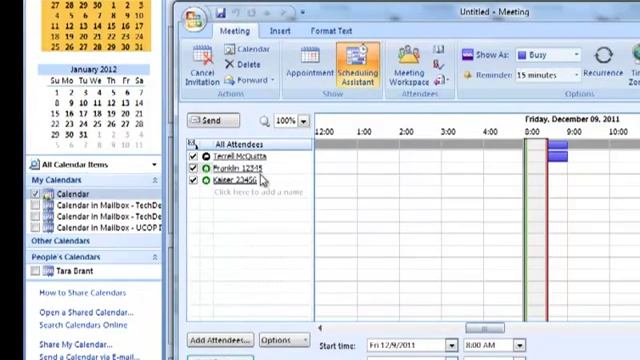This screenshot has width=640, height=360.
Task: Toggle Kaiser 23456 attendee checkbox
Action: 193,180
